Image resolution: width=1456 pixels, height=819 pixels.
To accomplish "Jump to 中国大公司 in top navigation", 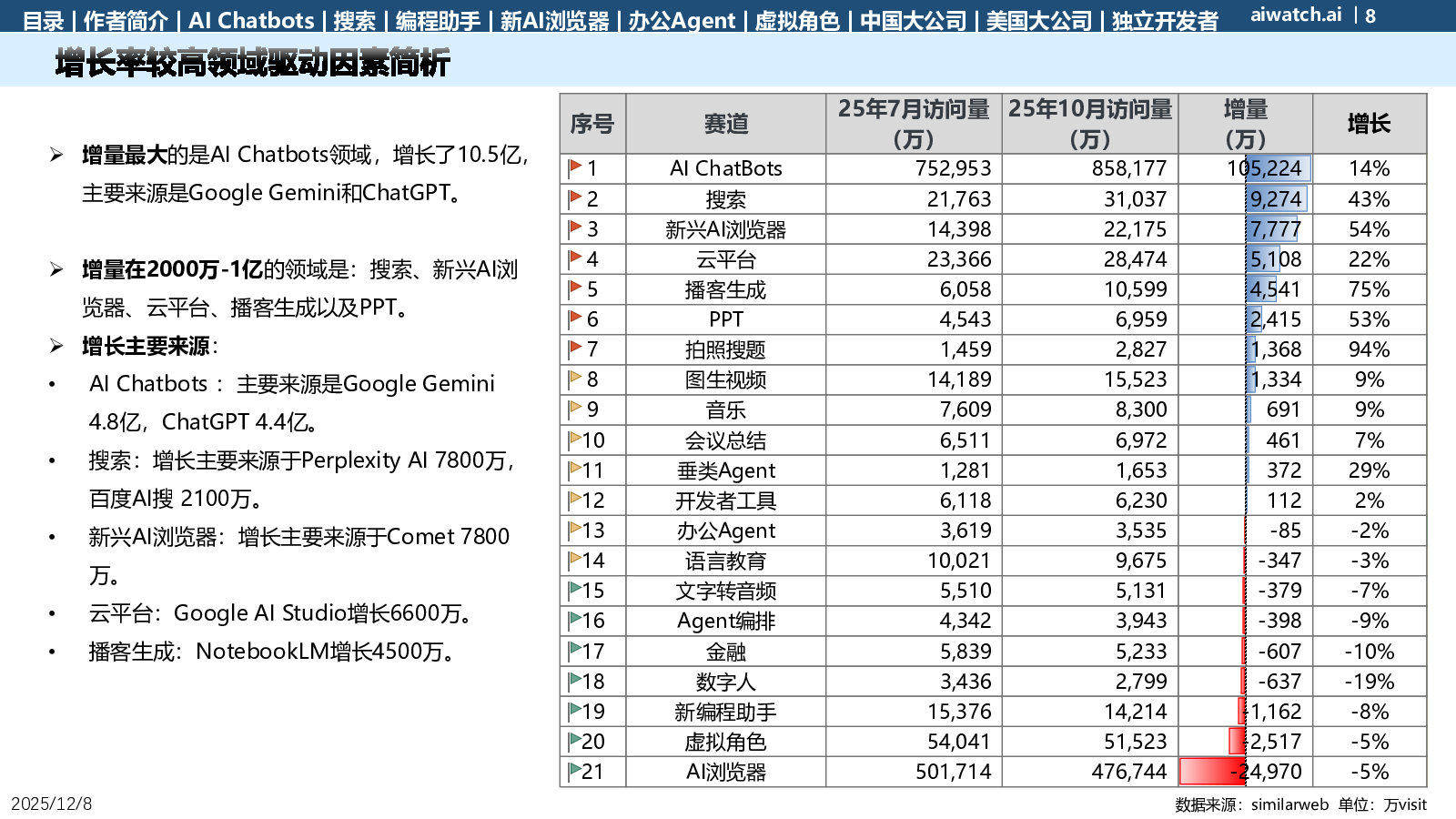I will [x=913, y=20].
